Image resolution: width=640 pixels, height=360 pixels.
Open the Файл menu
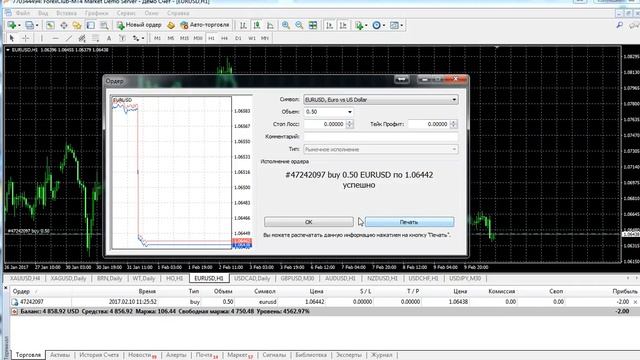(x=23, y=13)
